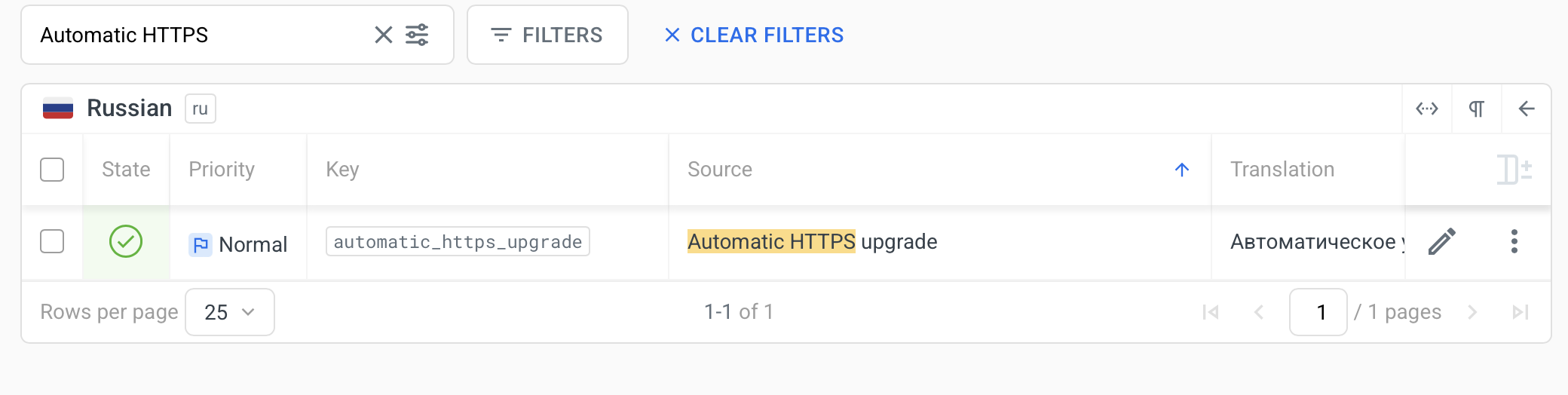Click the green approved state icon
This screenshot has height=395, width=1568.
pos(126,242)
